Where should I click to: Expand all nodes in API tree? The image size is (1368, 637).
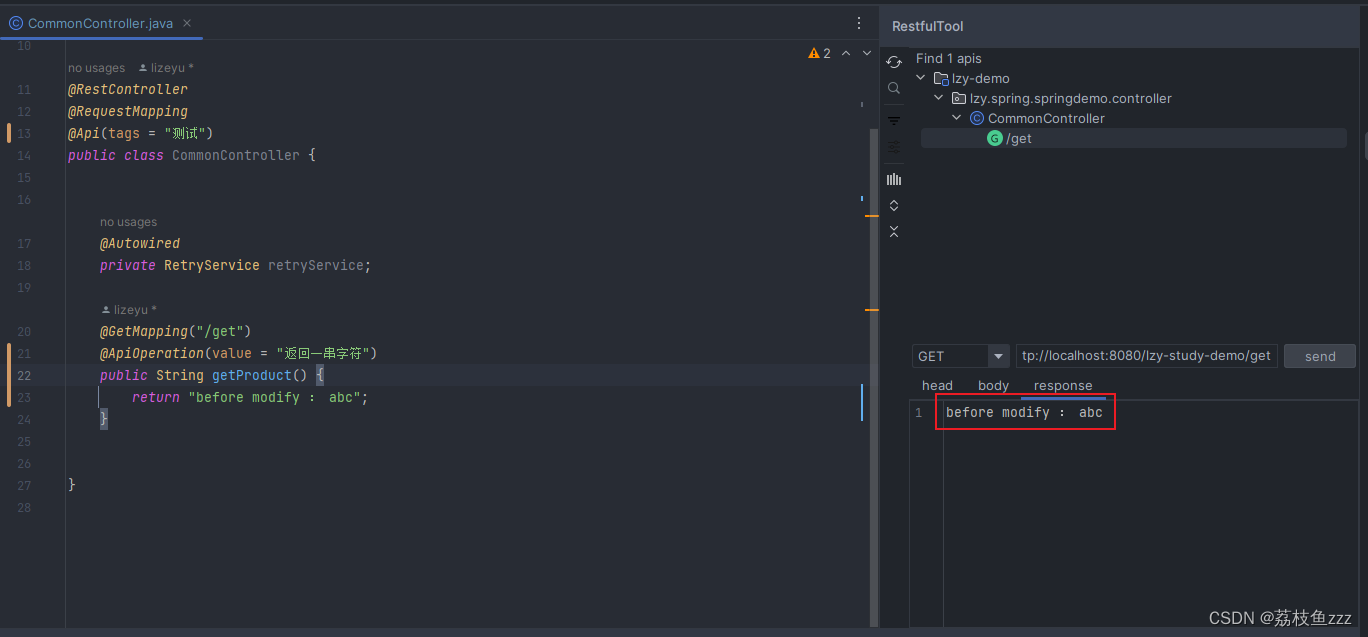click(894, 205)
